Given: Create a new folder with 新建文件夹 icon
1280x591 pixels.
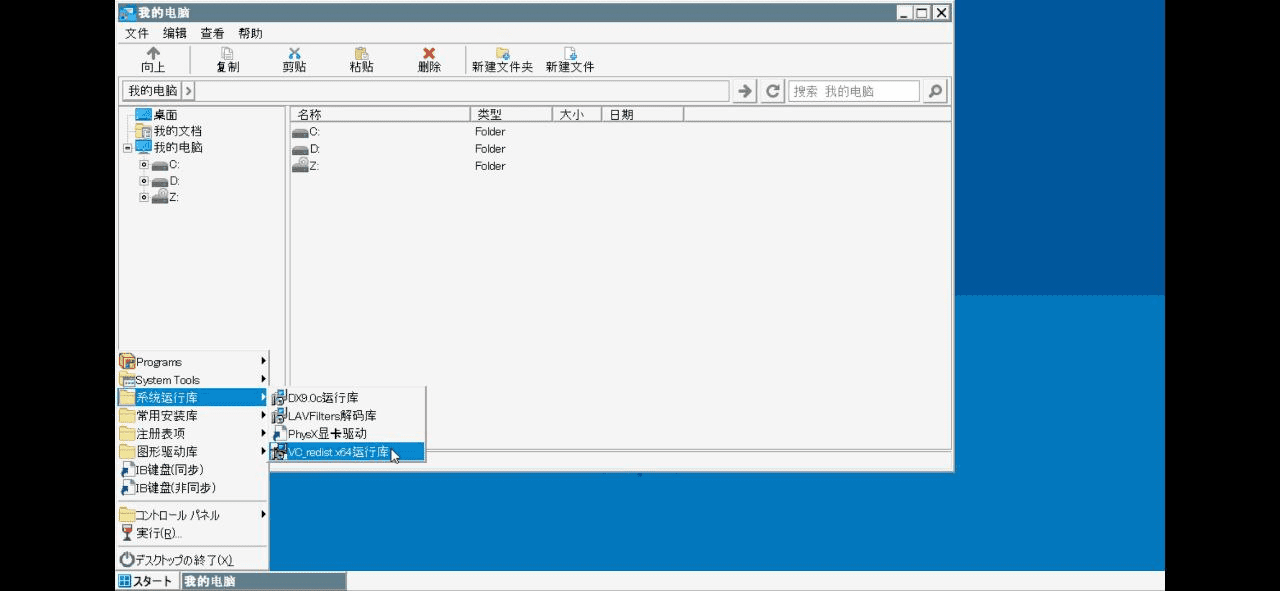Looking at the screenshot, I should [502, 54].
